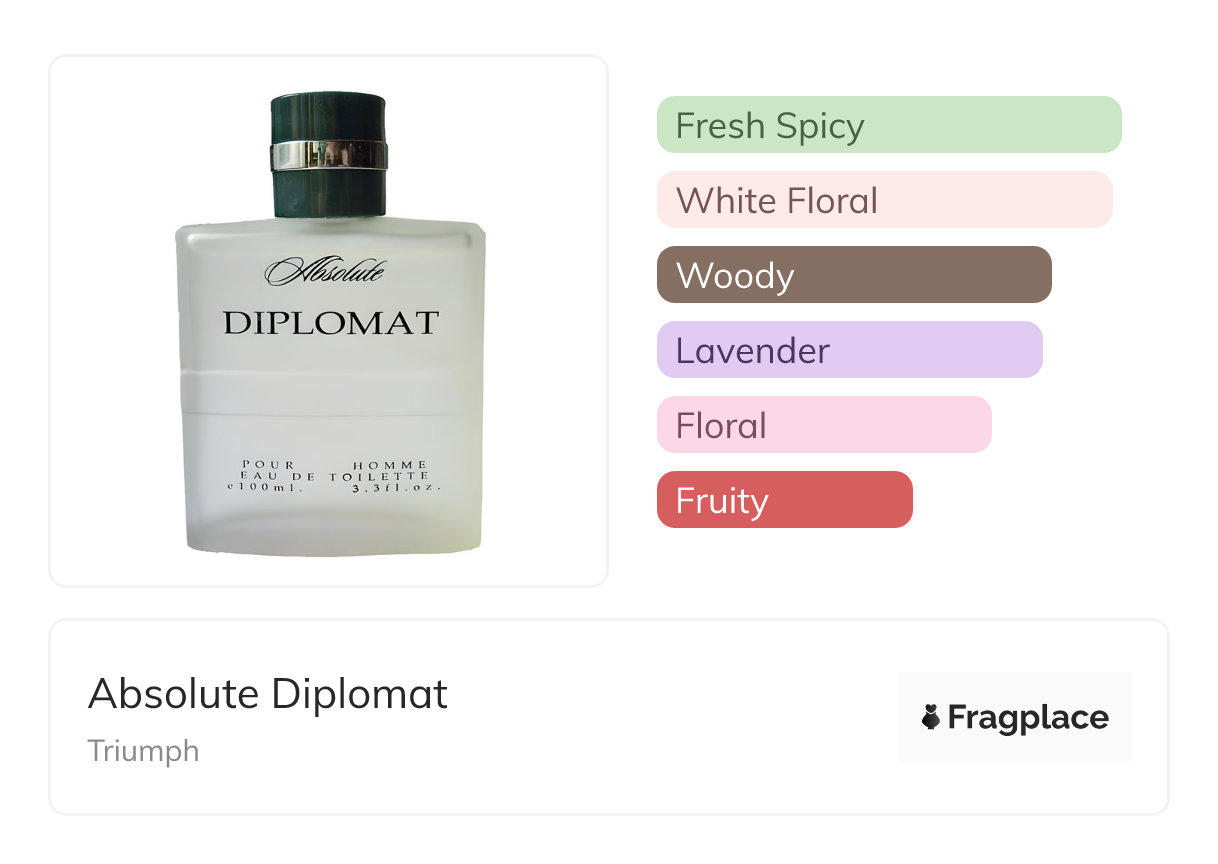1218x864 pixels.
Task: Click the Woody accord bar
Action: [854, 275]
